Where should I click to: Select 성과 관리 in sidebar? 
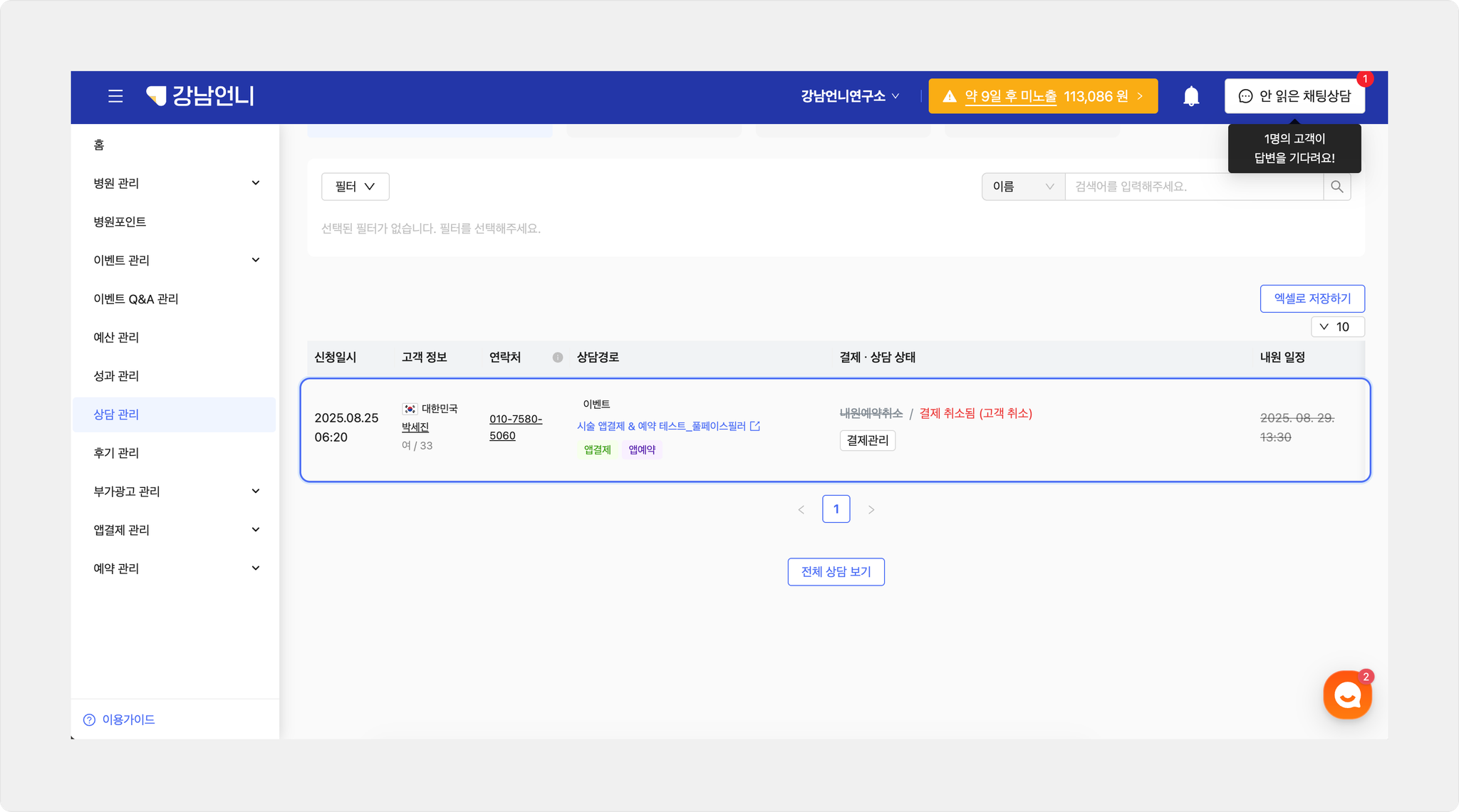116,376
